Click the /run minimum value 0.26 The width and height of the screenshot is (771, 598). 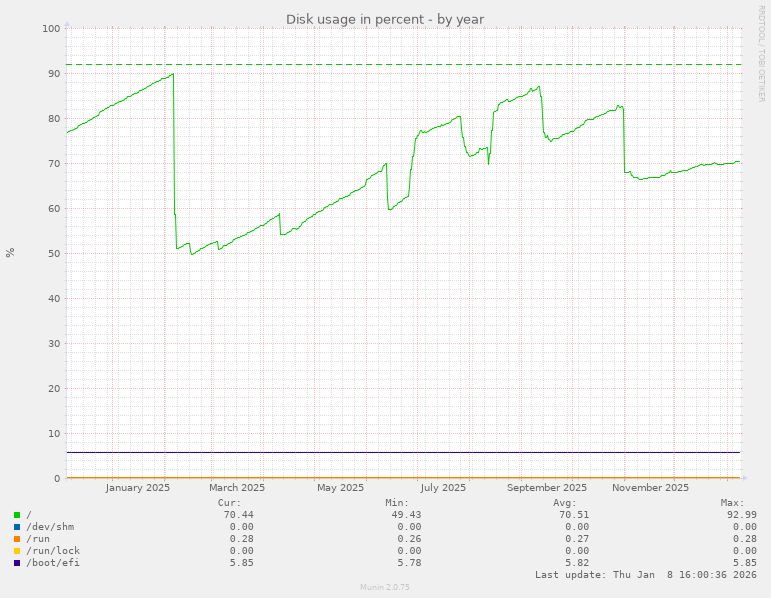pyautogui.click(x=409, y=539)
